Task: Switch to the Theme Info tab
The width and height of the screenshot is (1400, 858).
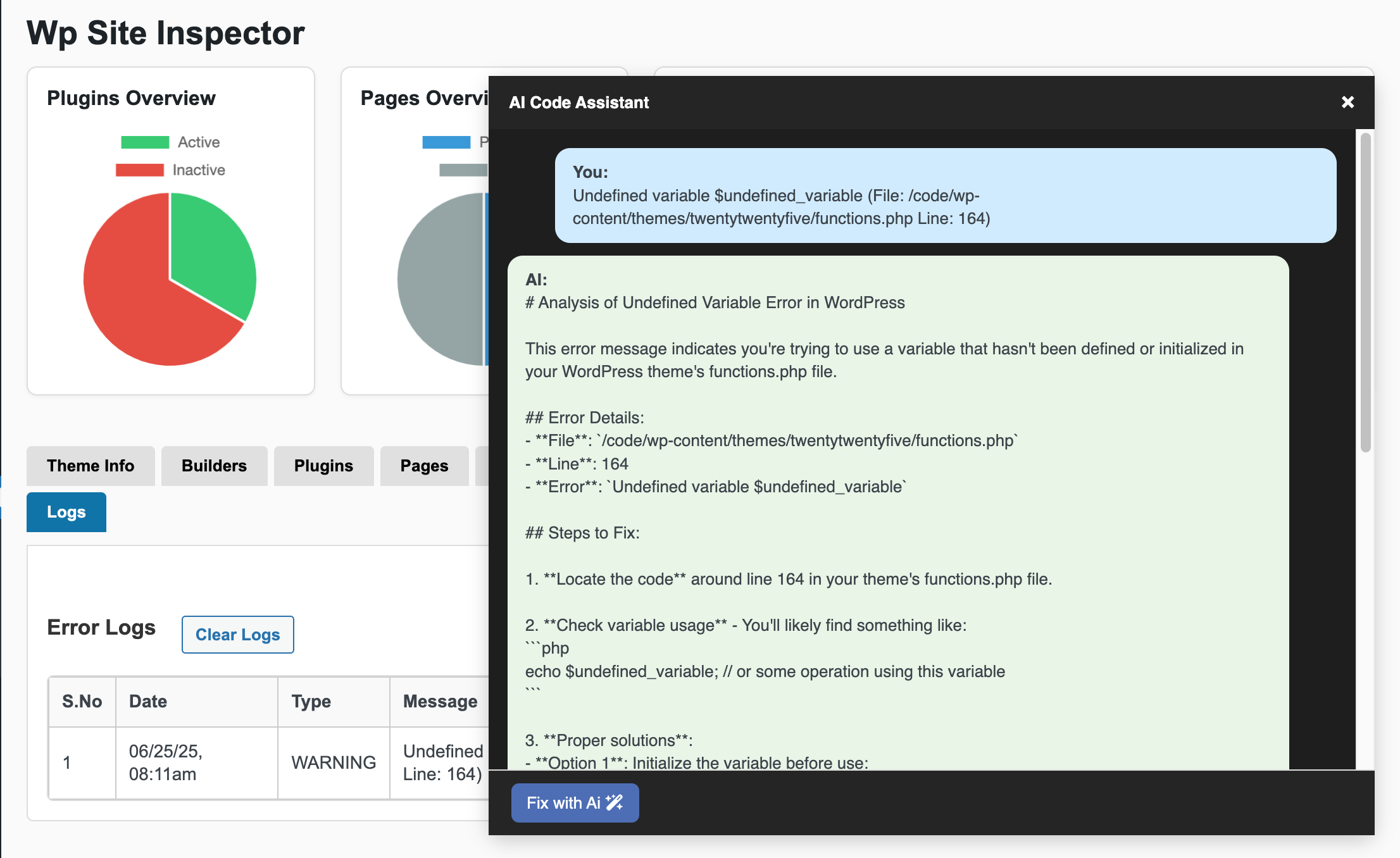Action: [91, 466]
